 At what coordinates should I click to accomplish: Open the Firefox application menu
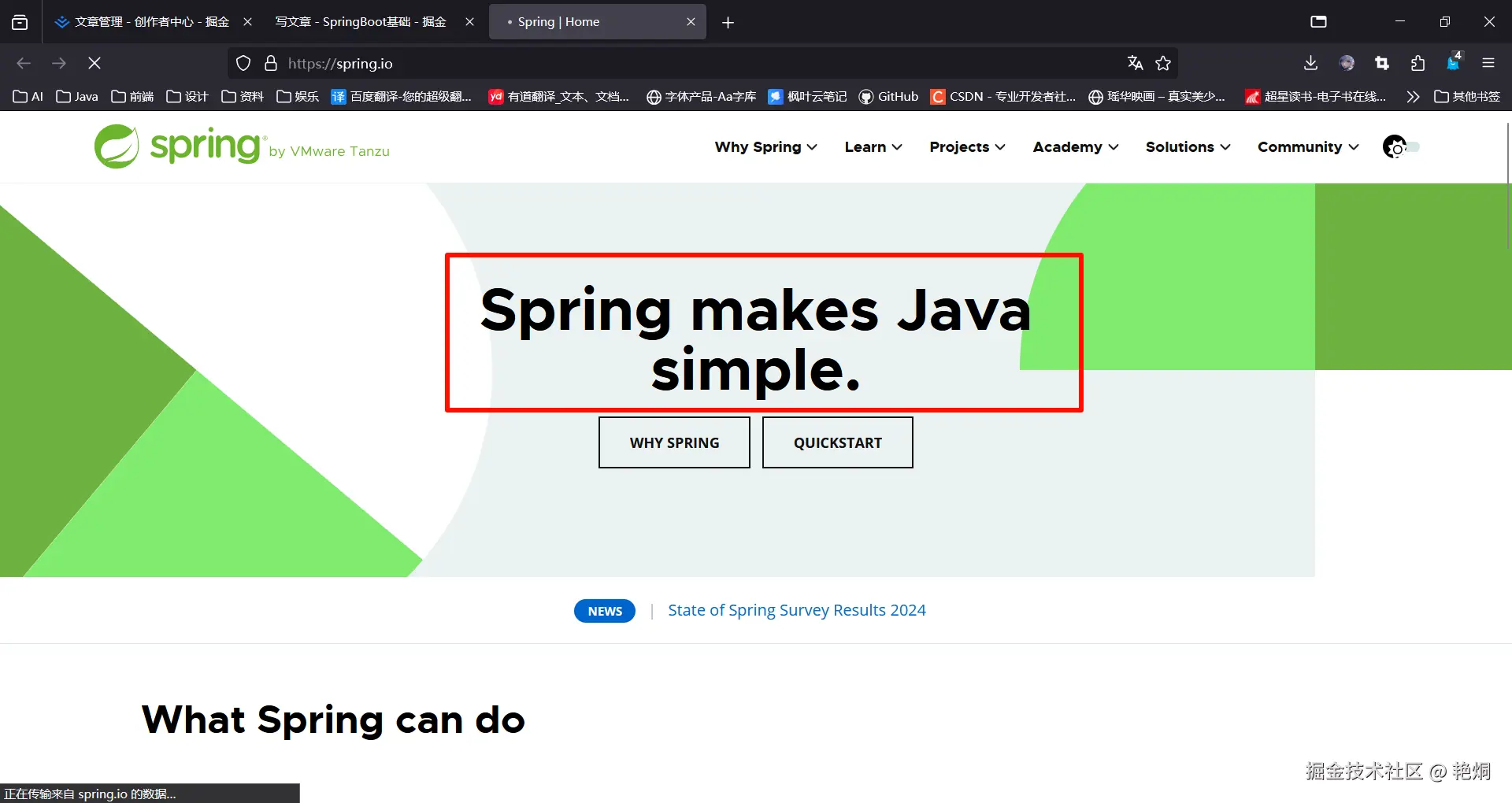pos(1488,63)
